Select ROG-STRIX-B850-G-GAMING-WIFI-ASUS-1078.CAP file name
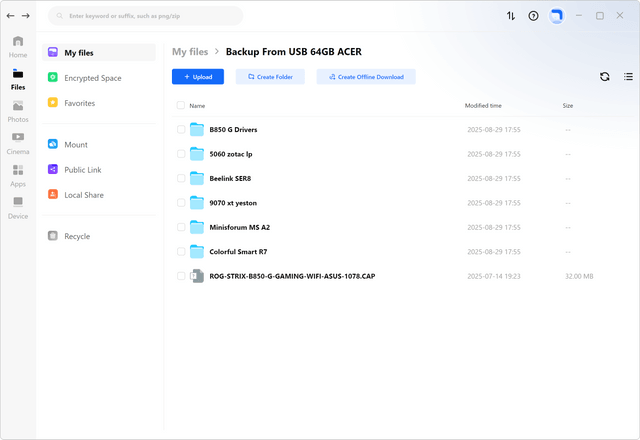This screenshot has height=440, width=640. [292, 276]
